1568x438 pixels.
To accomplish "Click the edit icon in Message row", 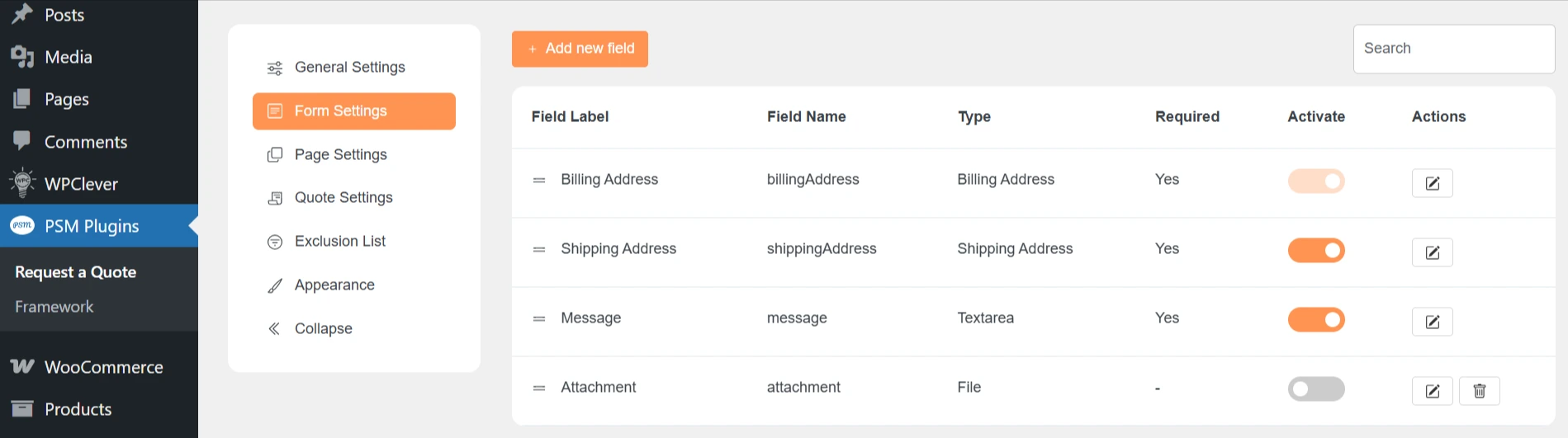I will point(1432,322).
